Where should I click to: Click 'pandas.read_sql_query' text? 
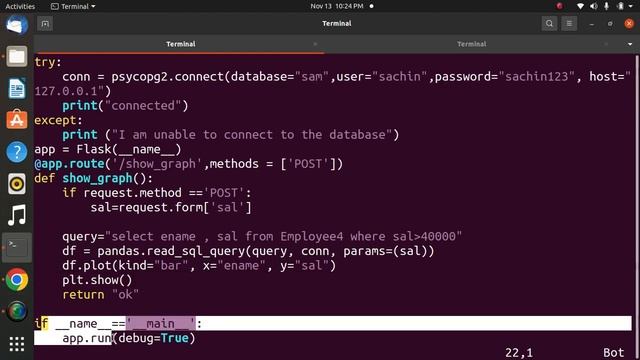172,251
